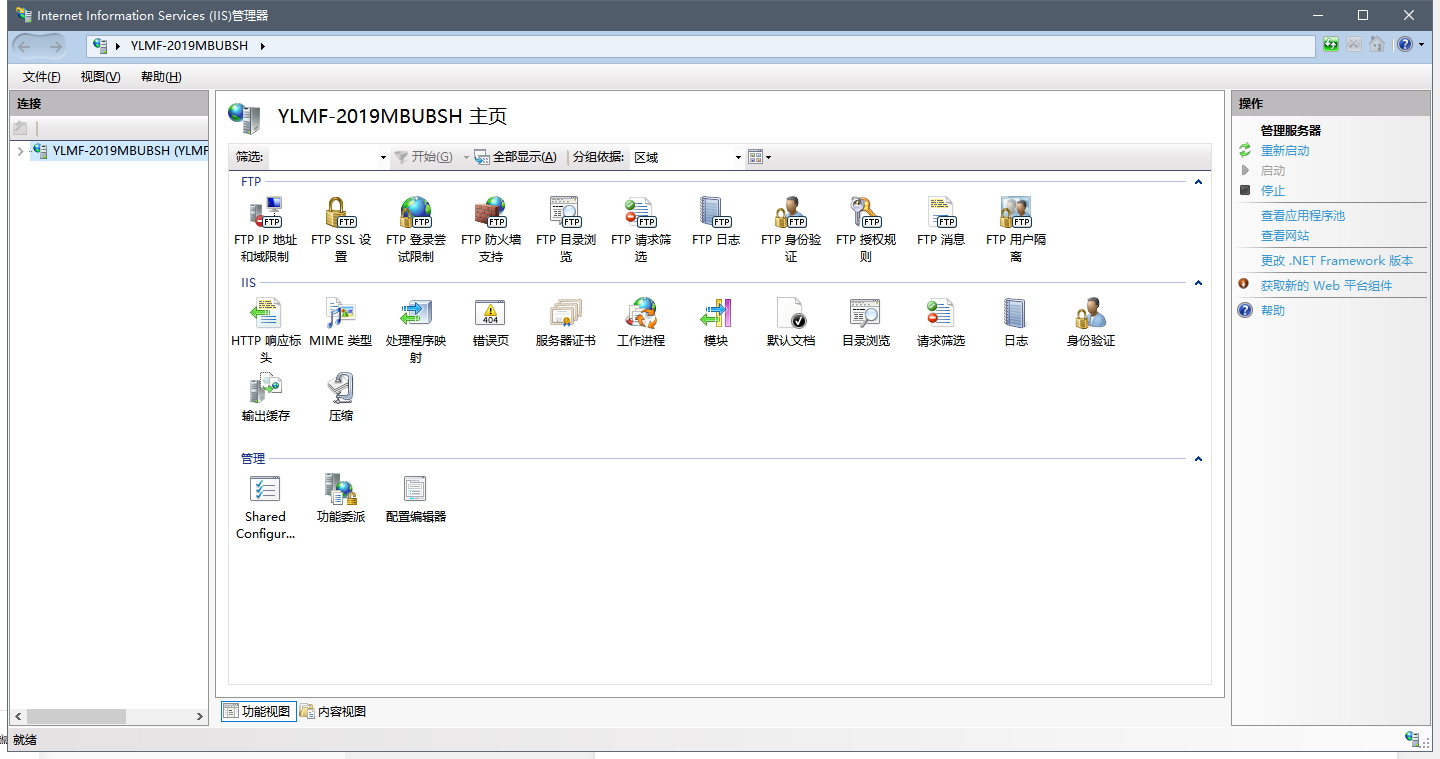Open 模块 feature icon
Viewport: 1440px width, 759px height.
tap(715, 323)
